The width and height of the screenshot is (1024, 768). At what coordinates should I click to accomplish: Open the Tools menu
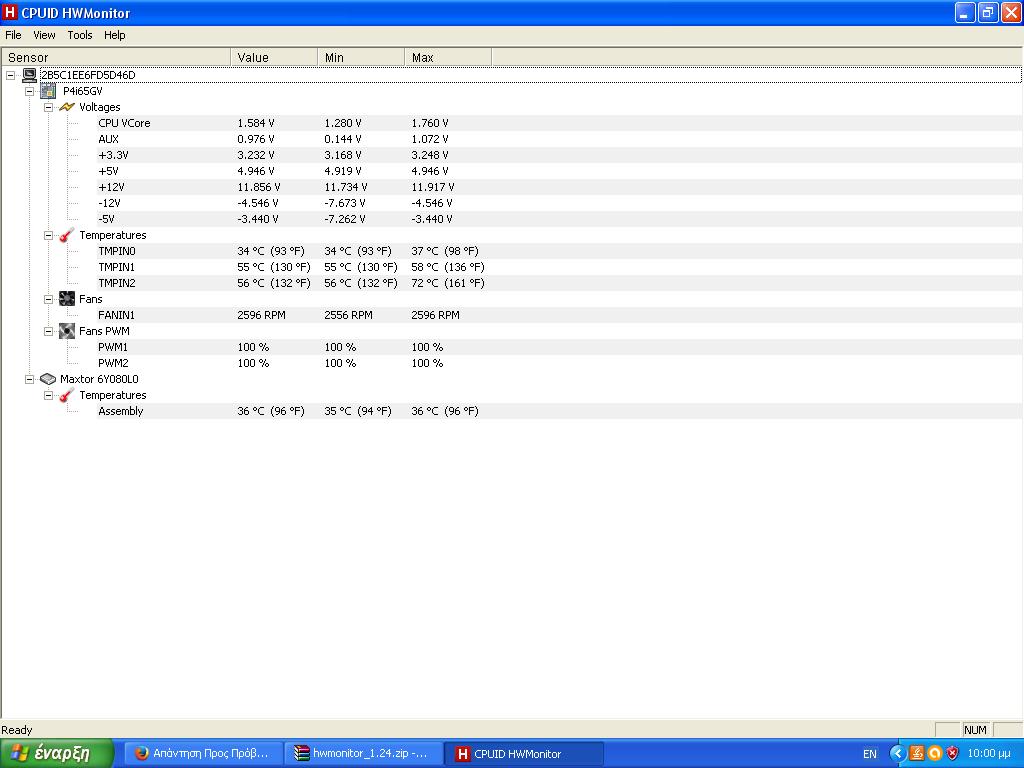(x=80, y=35)
